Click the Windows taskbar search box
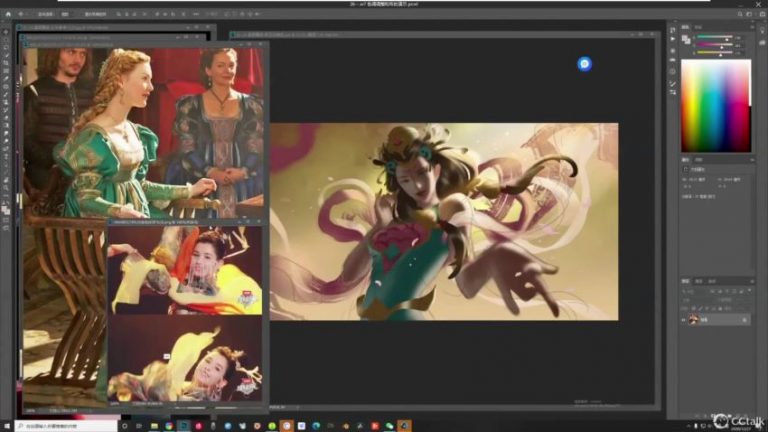The height and width of the screenshot is (432, 768). pos(65,426)
